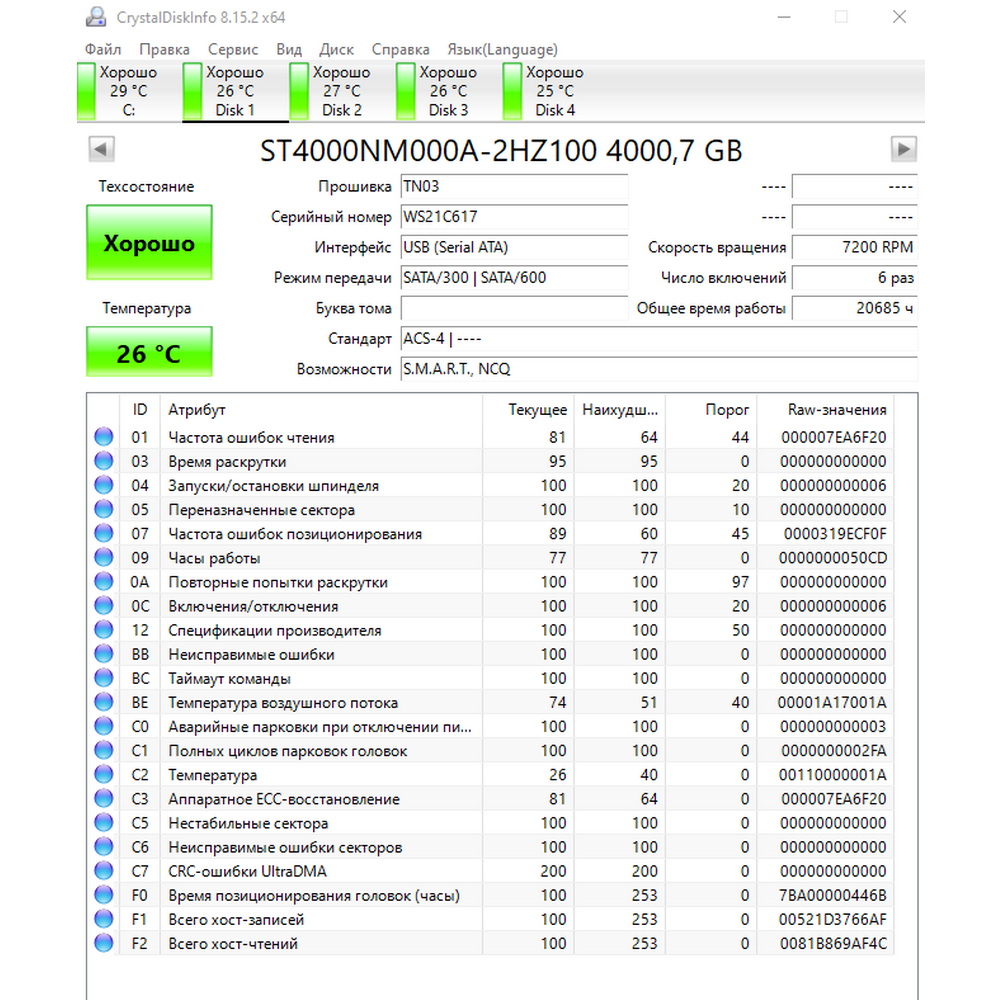The image size is (1000, 1000).
Task: Open the Сервис menu
Action: 233,49
